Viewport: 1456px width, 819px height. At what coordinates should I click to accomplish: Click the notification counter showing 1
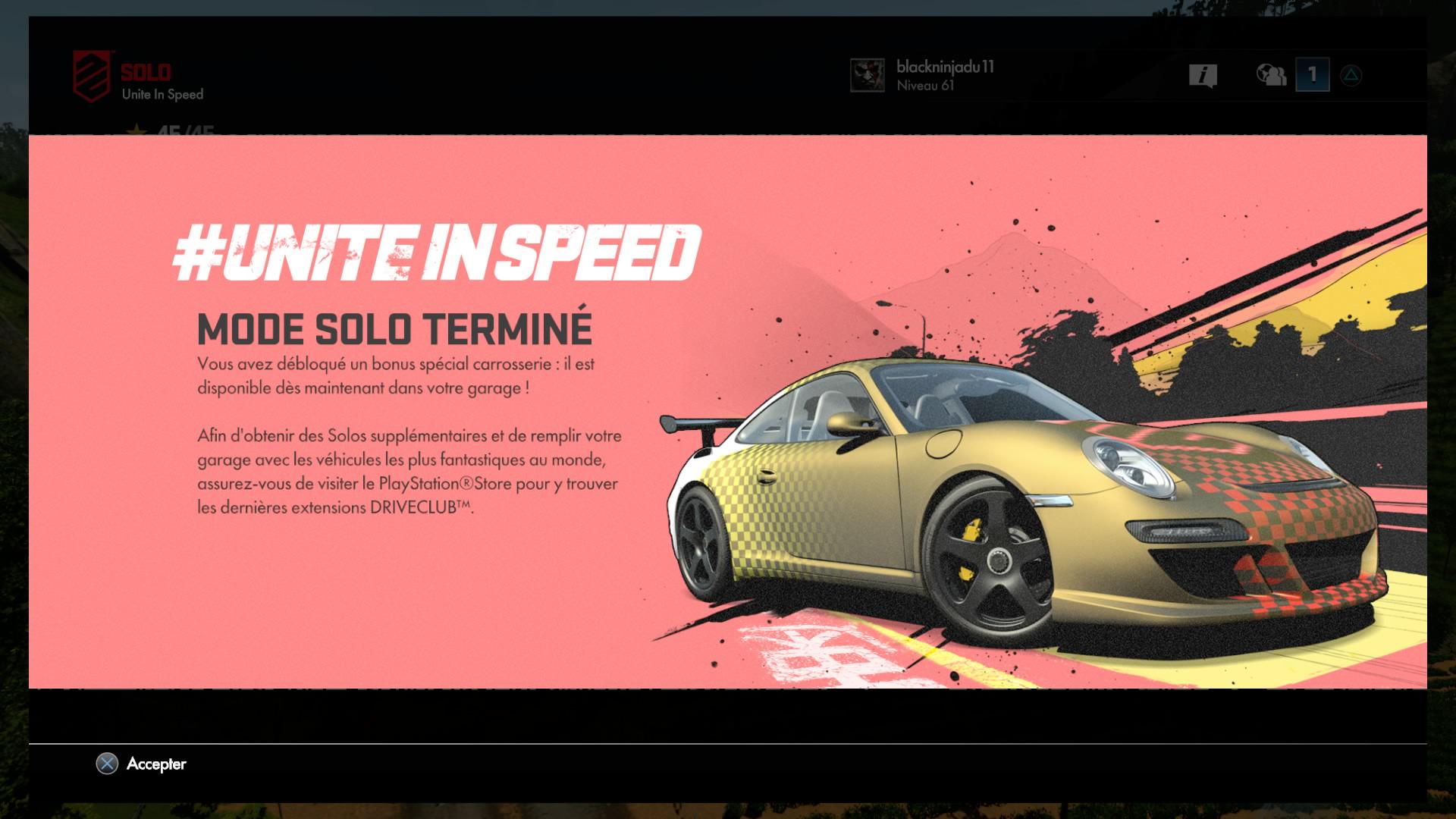(1313, 74)
